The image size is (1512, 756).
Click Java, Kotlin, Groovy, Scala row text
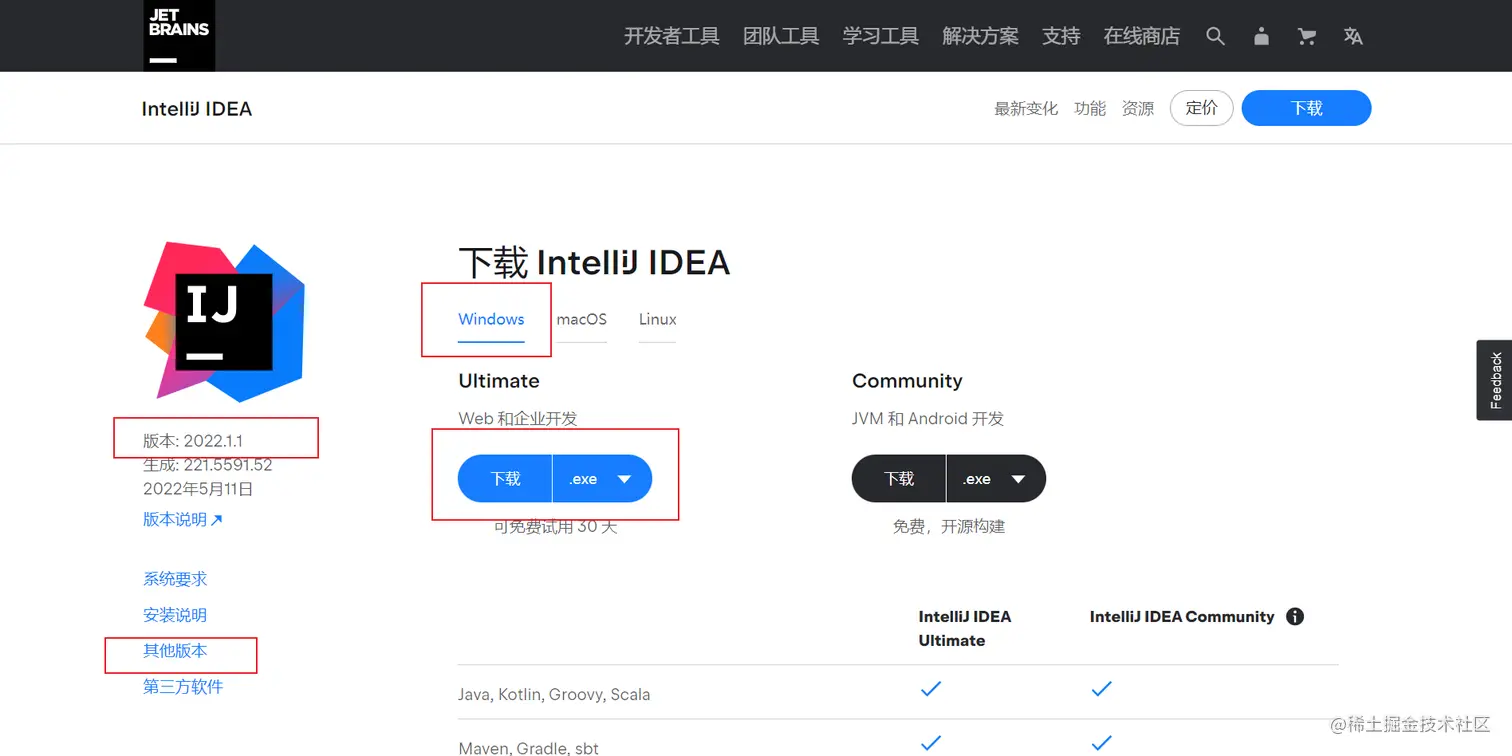[554, 694]
